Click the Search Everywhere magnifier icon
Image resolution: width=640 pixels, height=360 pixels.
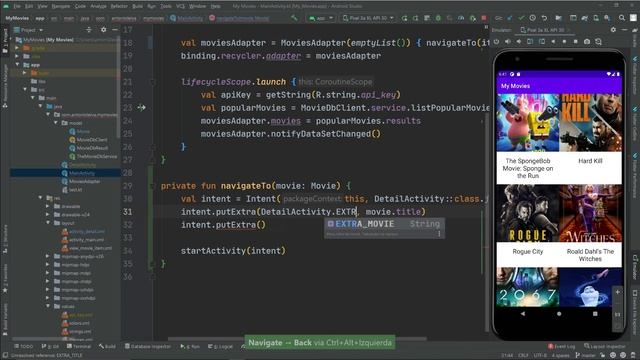tap(622, 18)
